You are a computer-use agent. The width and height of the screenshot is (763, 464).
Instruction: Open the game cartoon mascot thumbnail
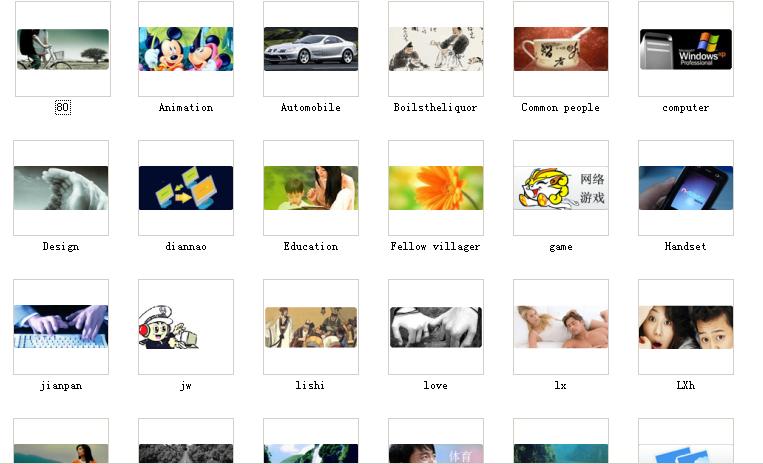[x=561, y=188]
